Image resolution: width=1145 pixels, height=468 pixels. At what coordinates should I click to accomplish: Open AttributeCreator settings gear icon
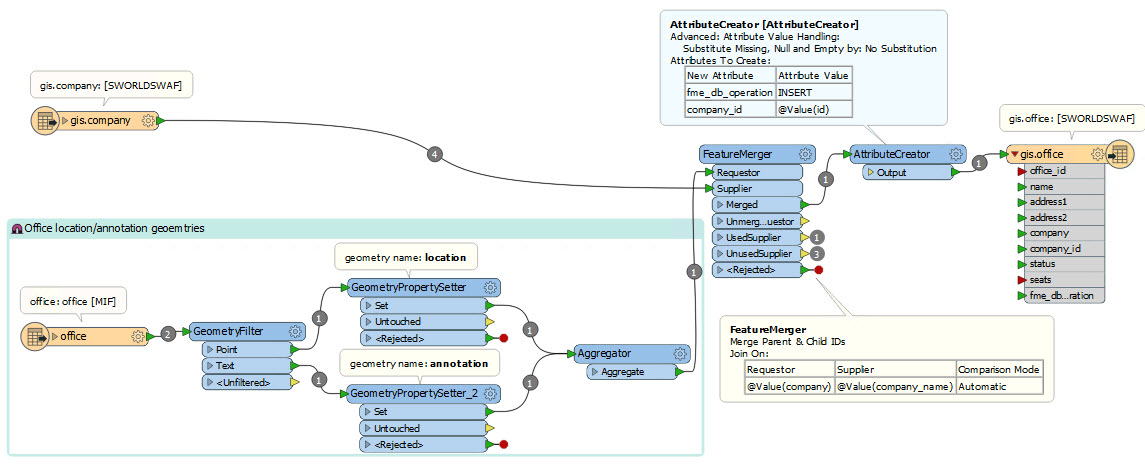955,155
